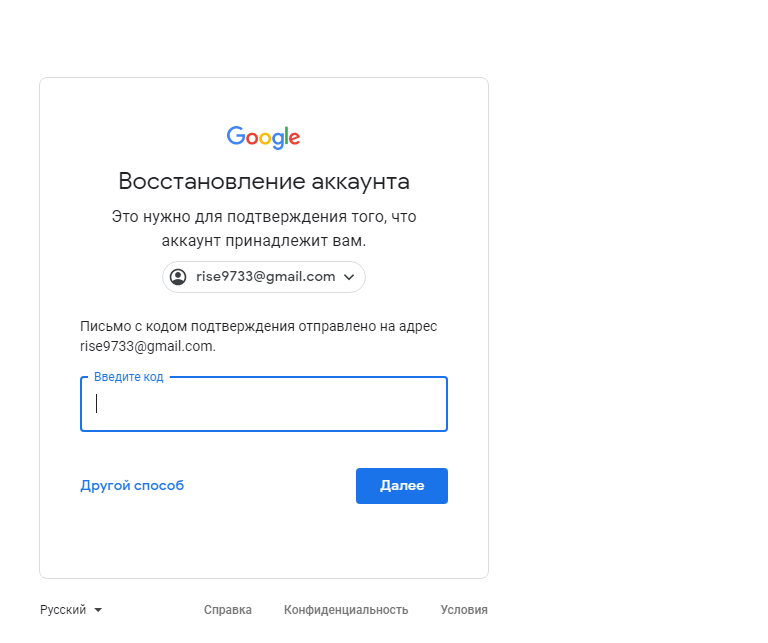Image resolution: width=768 pixels, height=643 pixels.
Task: Click the language dropdown triangle arrow
Action: click(98, 610)
